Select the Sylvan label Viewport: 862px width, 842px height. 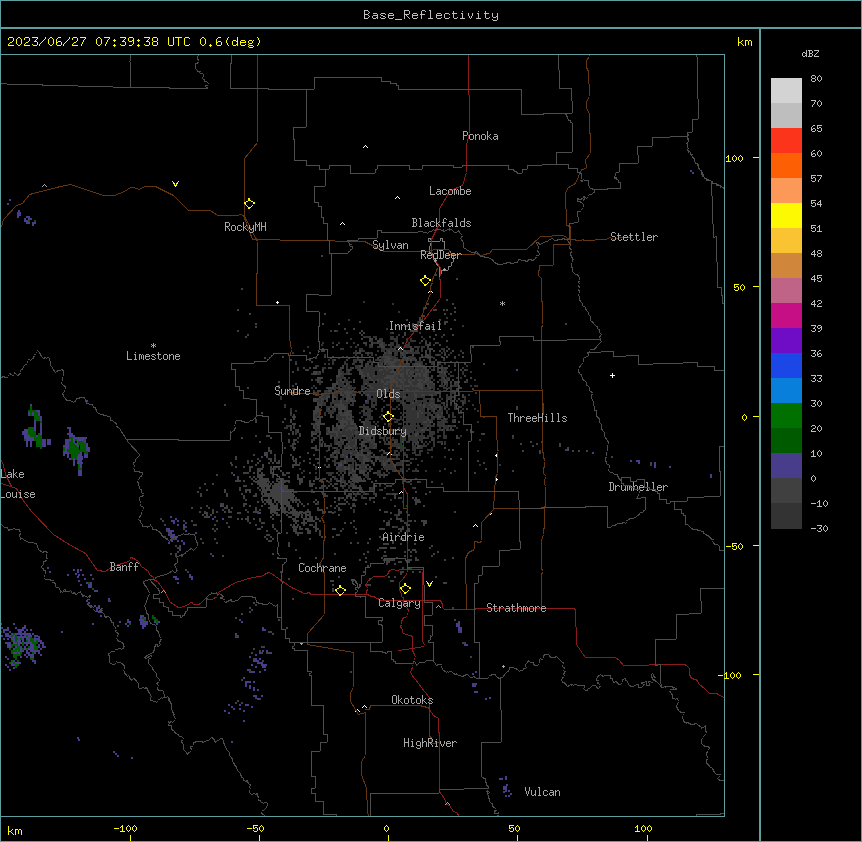pos(390,245)
